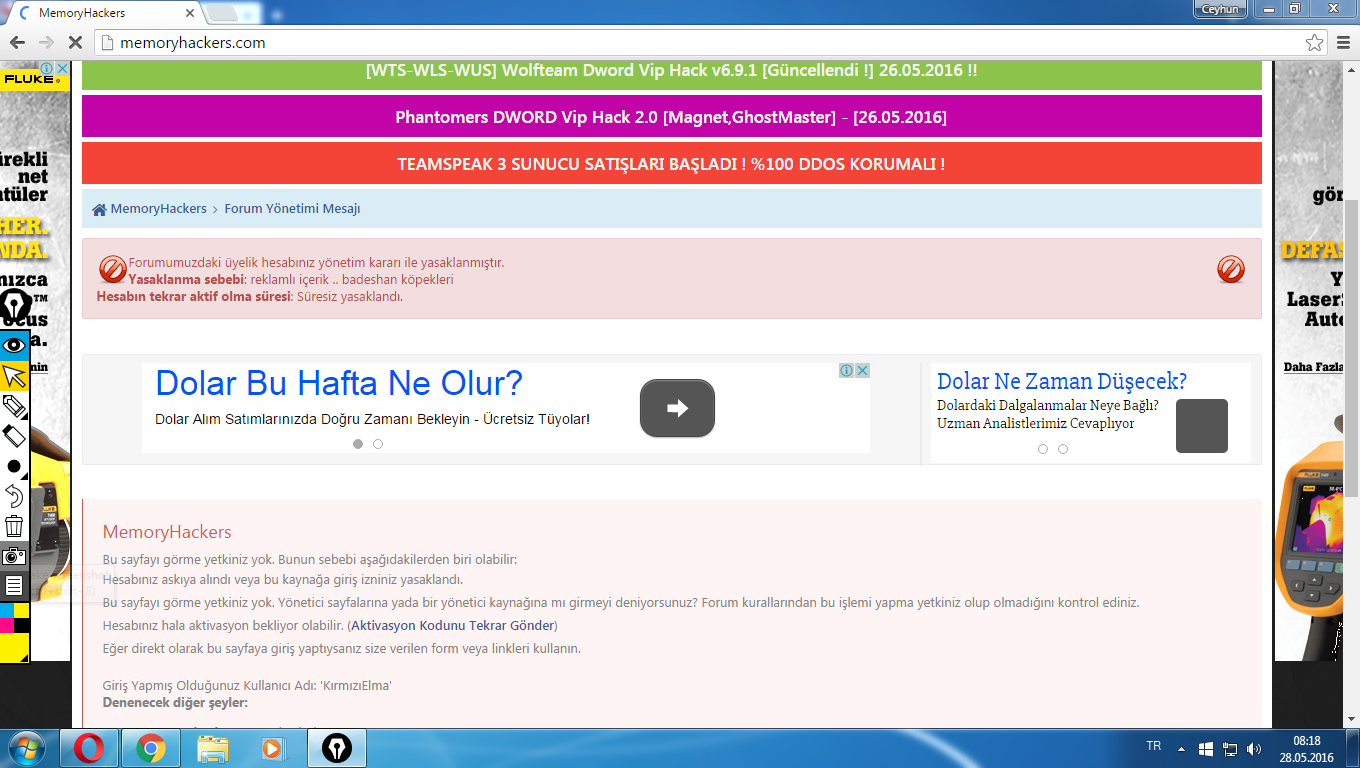Click the volume speaker icon in tray

coord(1255,748)
